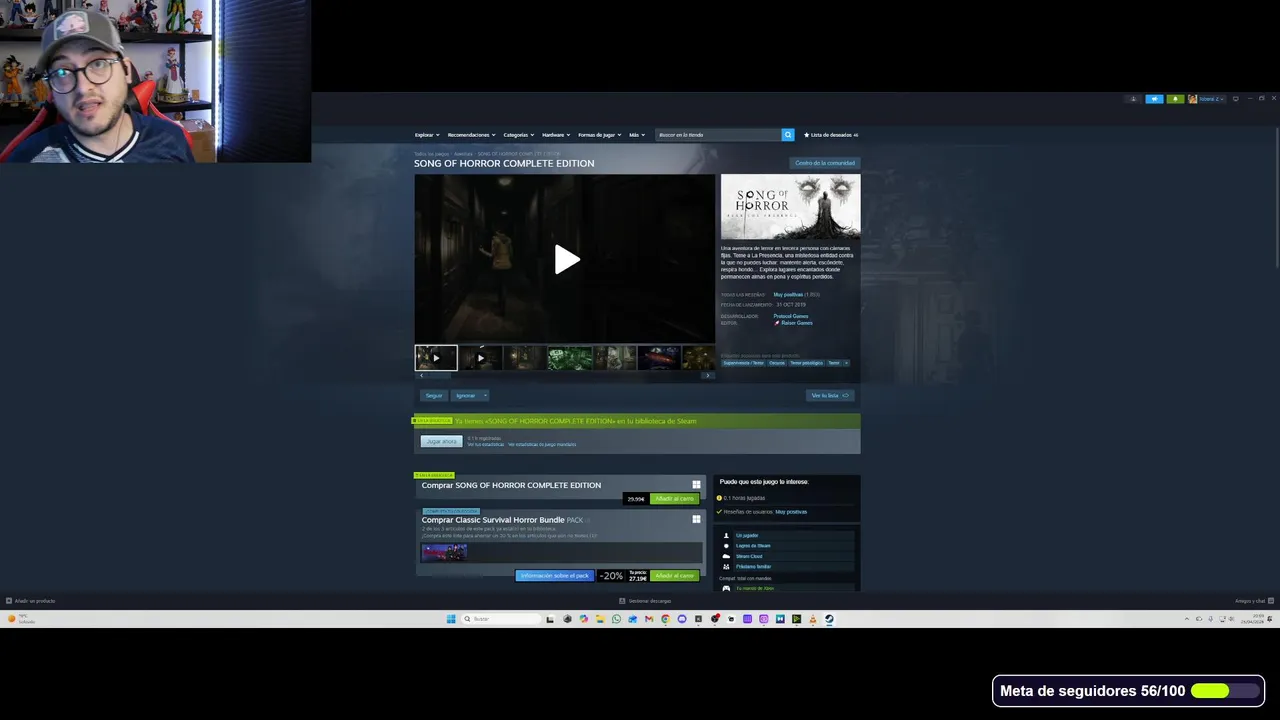Click the single-player person icon
Image resolution: width=1280 pixels, height=720 pixels.
point(726,535)
